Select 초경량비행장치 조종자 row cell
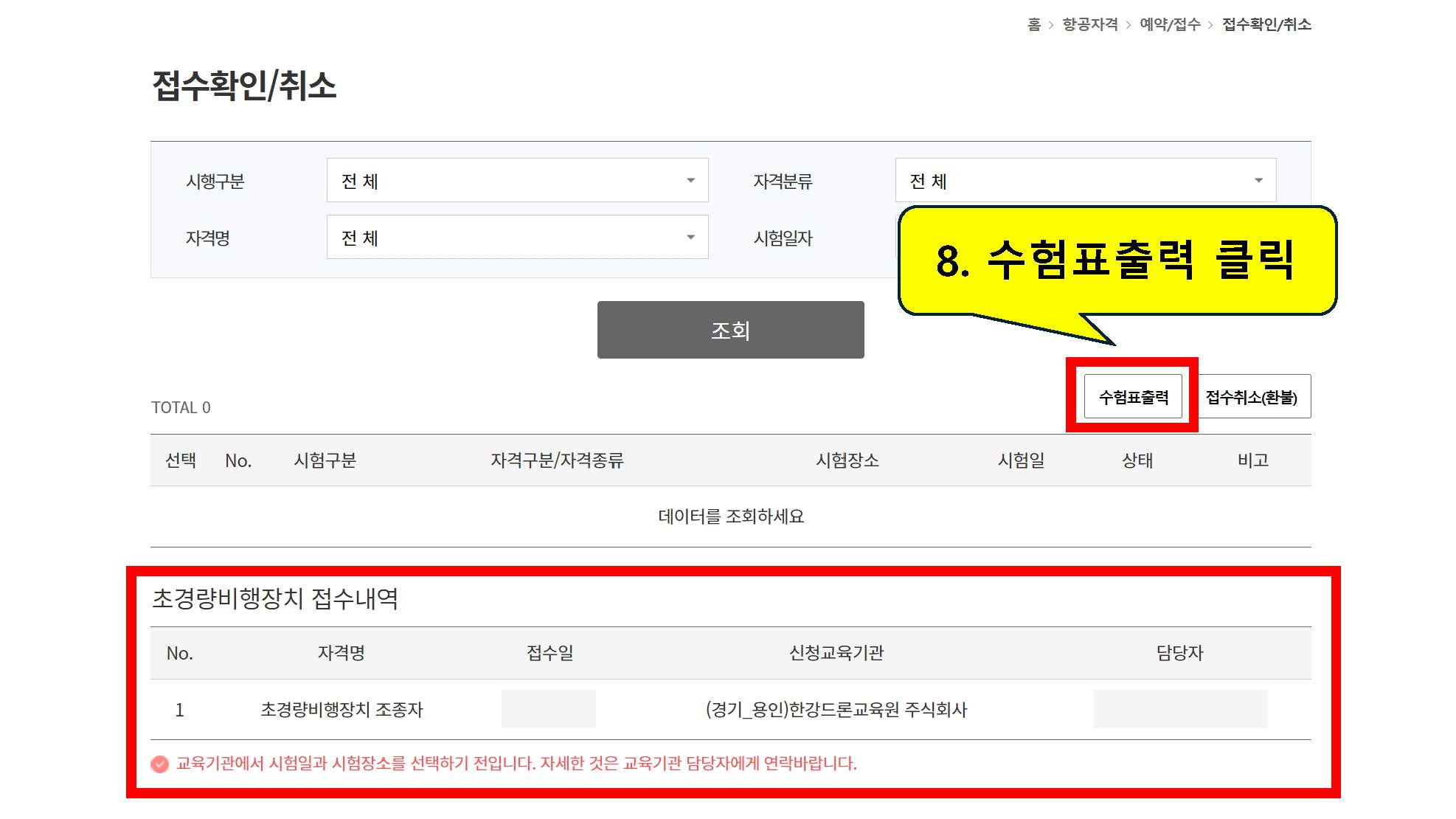 [342, 709]
